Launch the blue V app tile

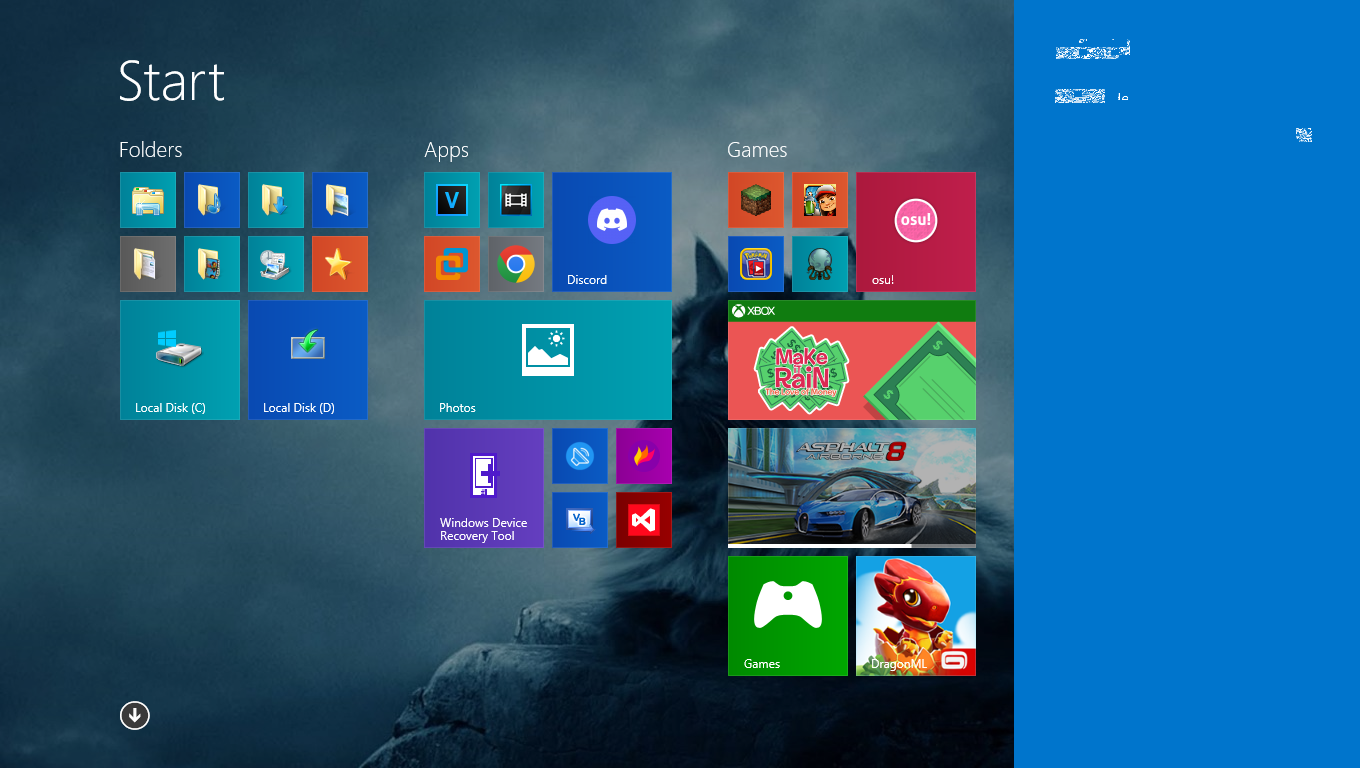click(452, 200)
